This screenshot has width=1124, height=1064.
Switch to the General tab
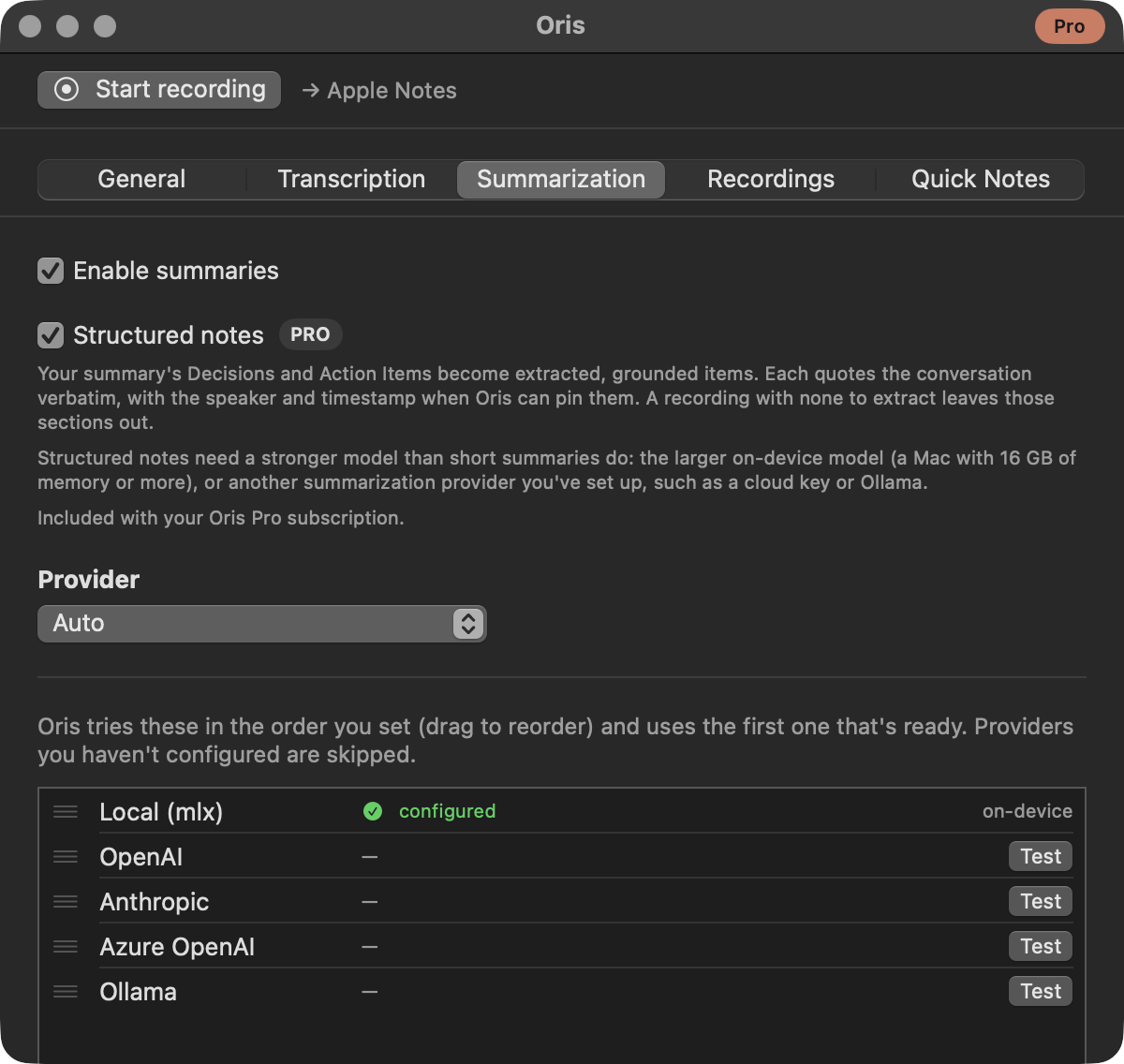click(x=141, y=179)
